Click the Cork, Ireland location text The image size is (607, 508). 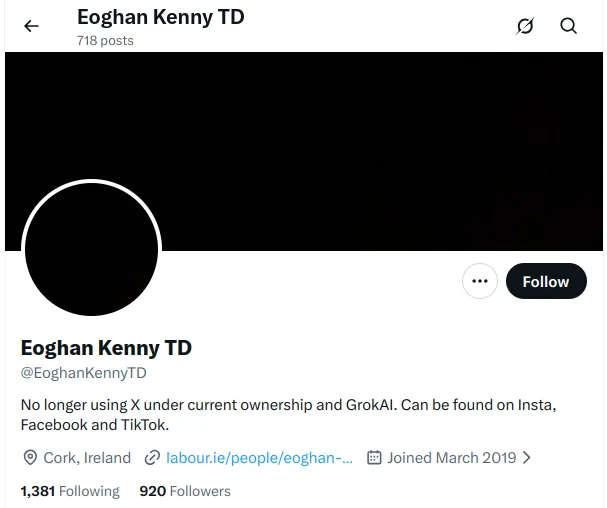click(x=87, y=458)
